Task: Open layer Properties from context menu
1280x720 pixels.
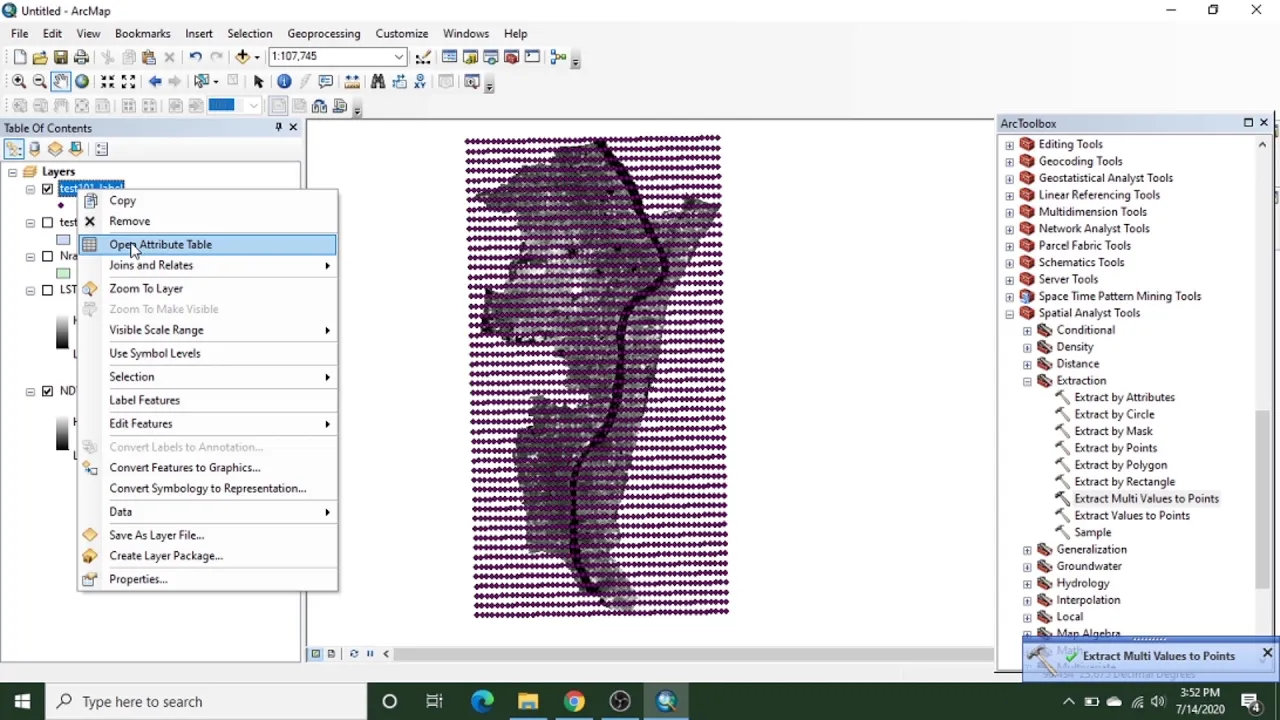Action: (208, 579)
